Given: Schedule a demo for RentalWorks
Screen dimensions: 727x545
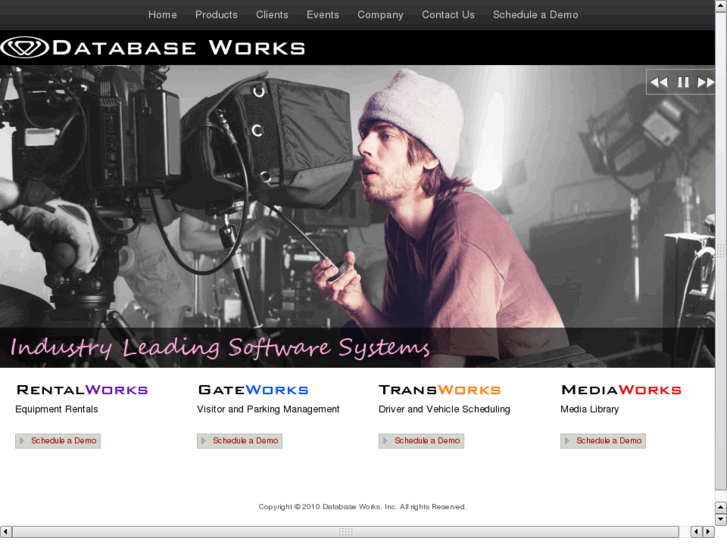Looking at the screenshot, I should pos(58,441).
